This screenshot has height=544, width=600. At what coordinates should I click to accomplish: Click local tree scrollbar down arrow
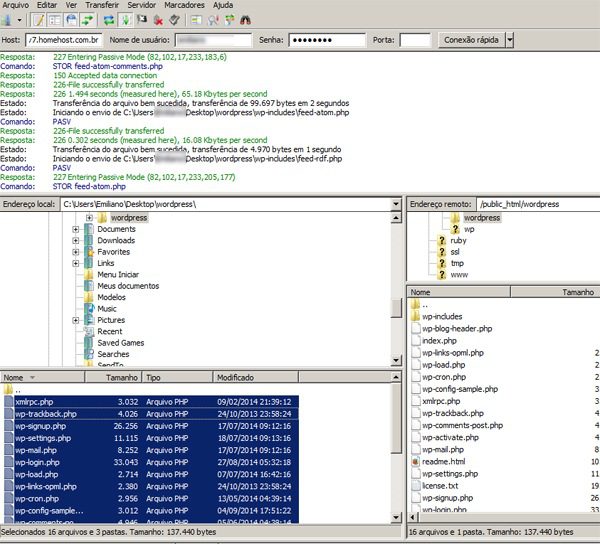click(x=396, y=360)
